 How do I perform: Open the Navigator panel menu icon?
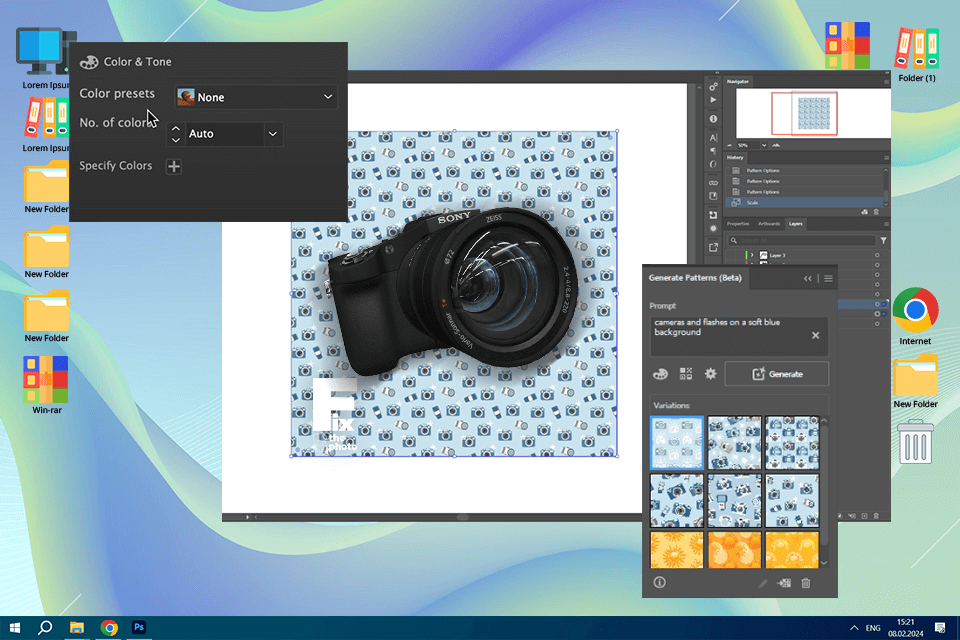[x=886, y=81]
